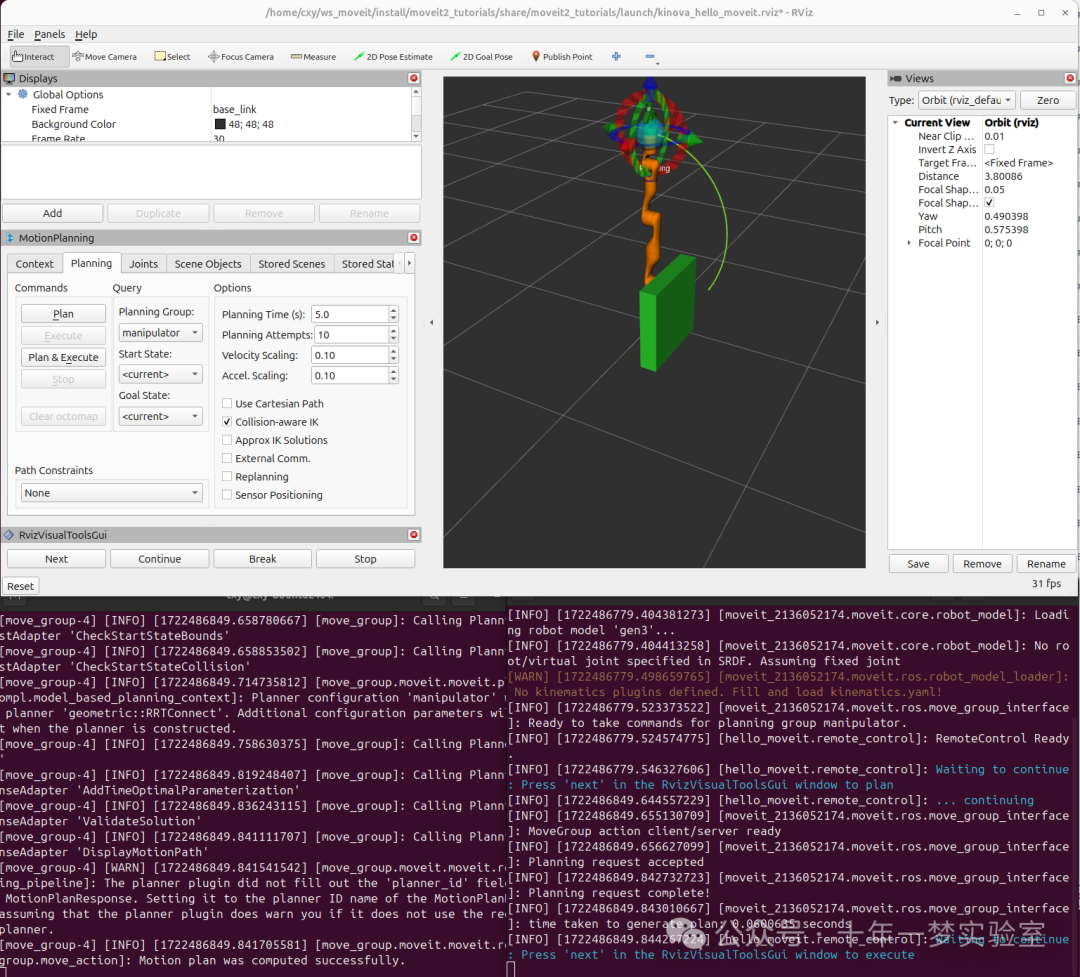Viewport: 1080px width, 977px height.
Task: Click the Planning Attempts field
Action: coord(352,334)
